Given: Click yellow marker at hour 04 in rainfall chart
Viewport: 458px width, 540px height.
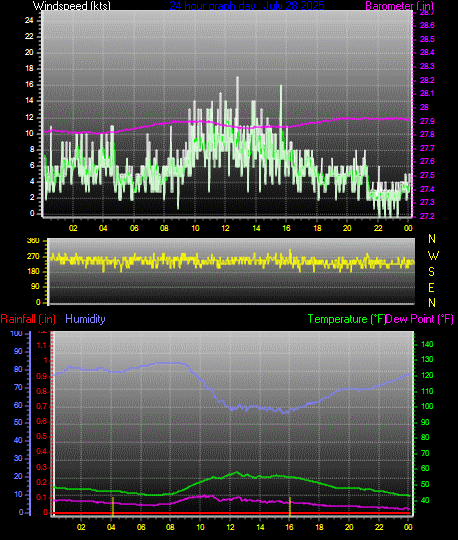Looking at the screenshot, I should click(x=113, y=507).
